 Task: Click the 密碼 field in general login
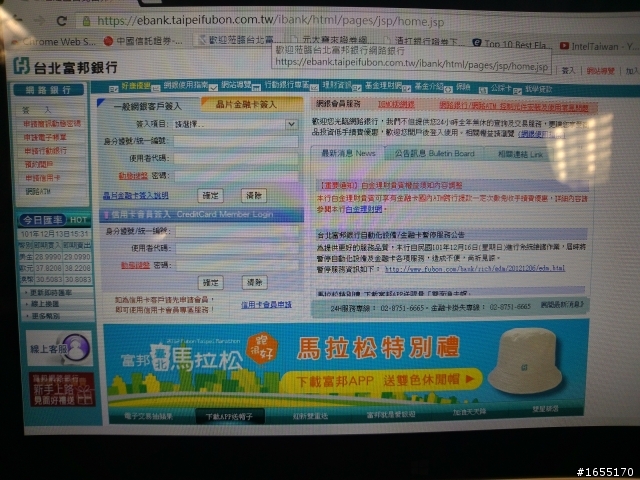pos(236,176)
